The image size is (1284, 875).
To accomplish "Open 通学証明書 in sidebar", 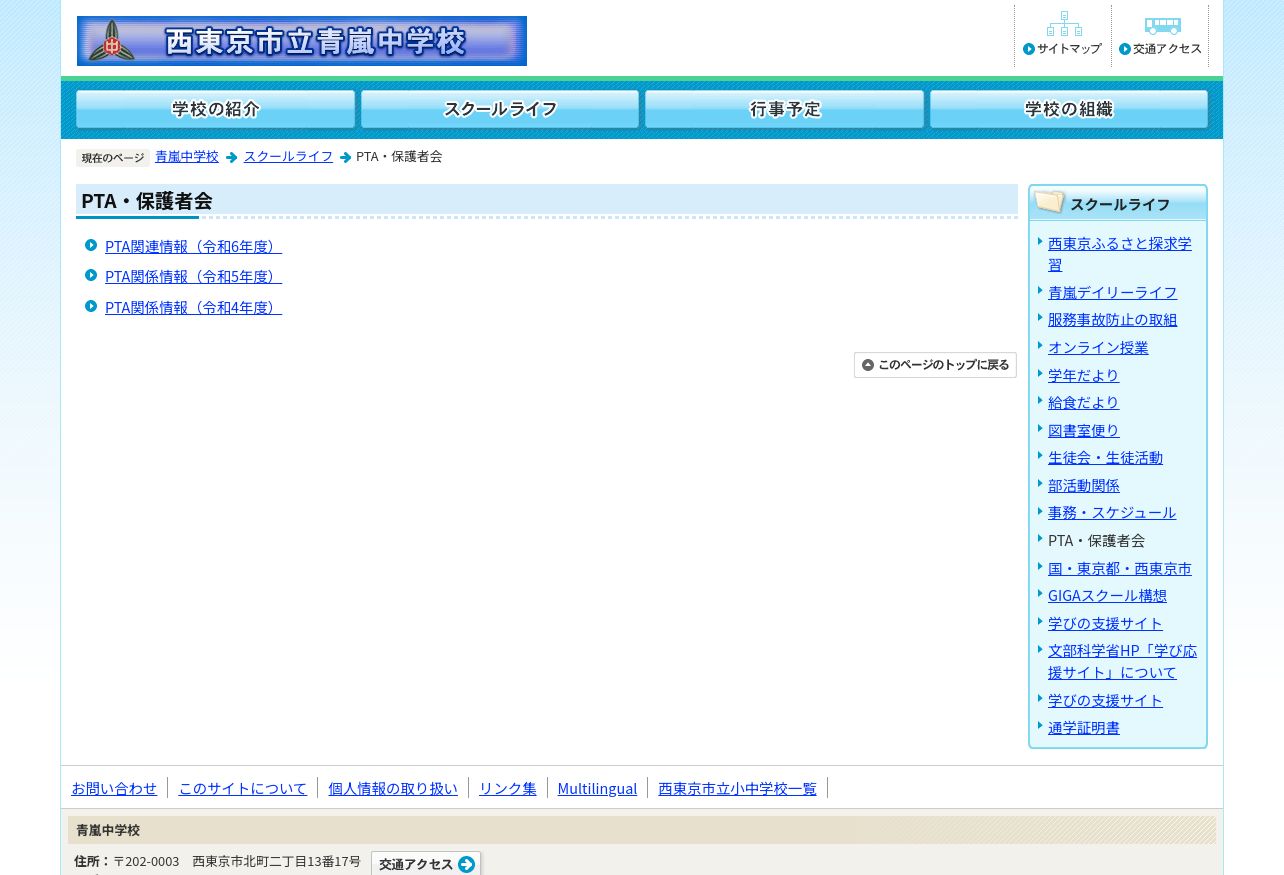I will point(1083,727).
